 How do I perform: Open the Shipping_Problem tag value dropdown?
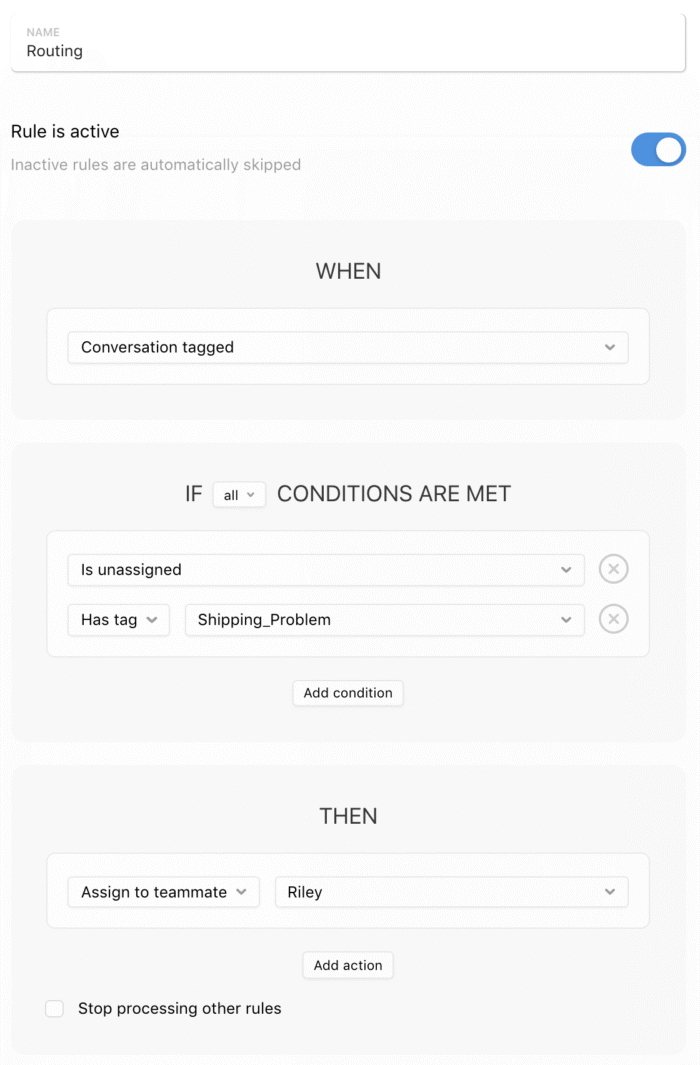tap(384, 619)
